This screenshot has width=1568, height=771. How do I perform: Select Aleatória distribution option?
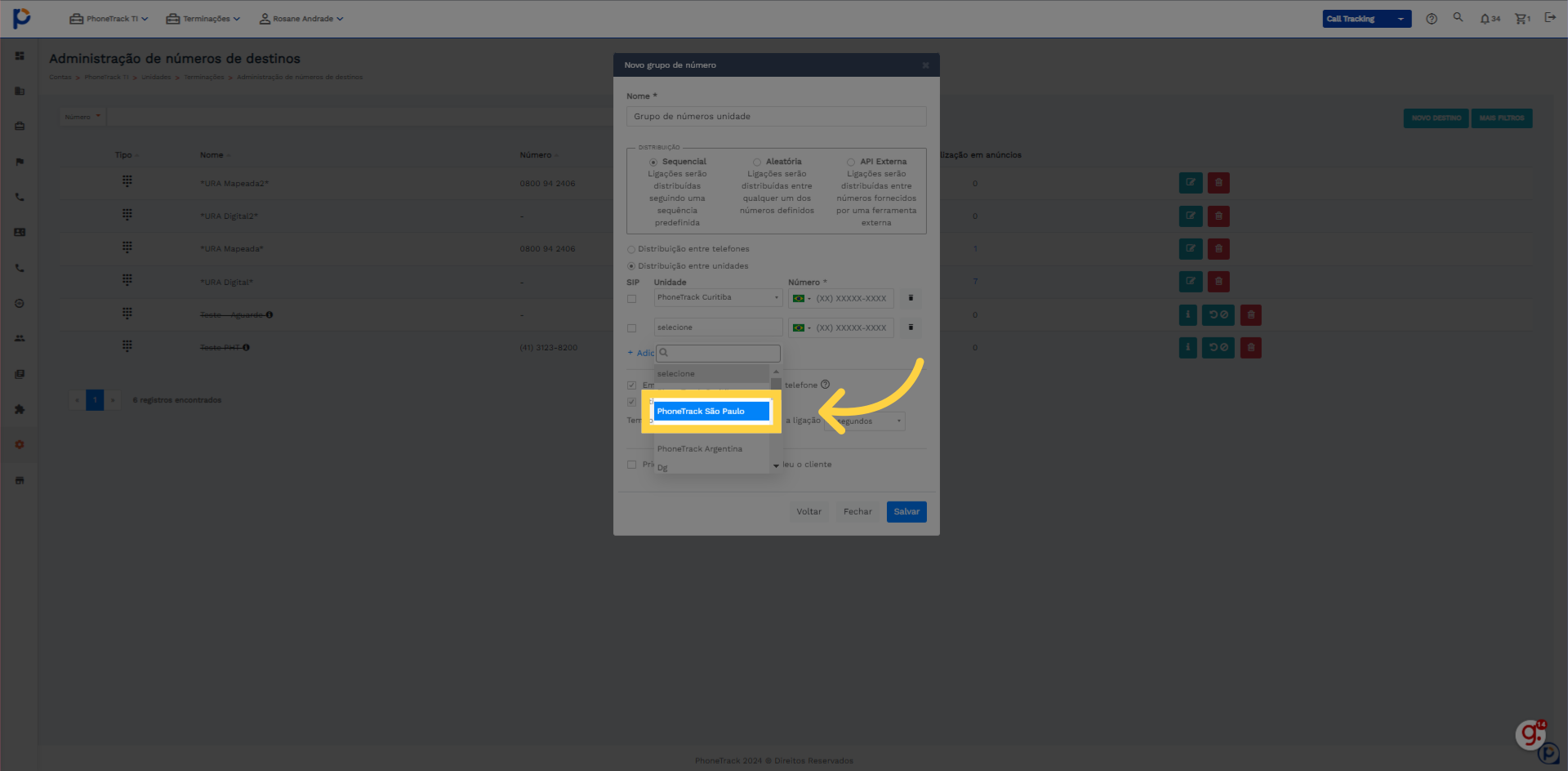tap(757, 163)
